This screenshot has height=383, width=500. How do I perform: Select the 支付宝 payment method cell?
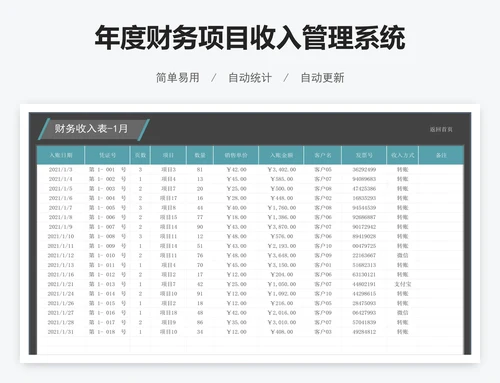pyautogui.click(x=403, y=284)
